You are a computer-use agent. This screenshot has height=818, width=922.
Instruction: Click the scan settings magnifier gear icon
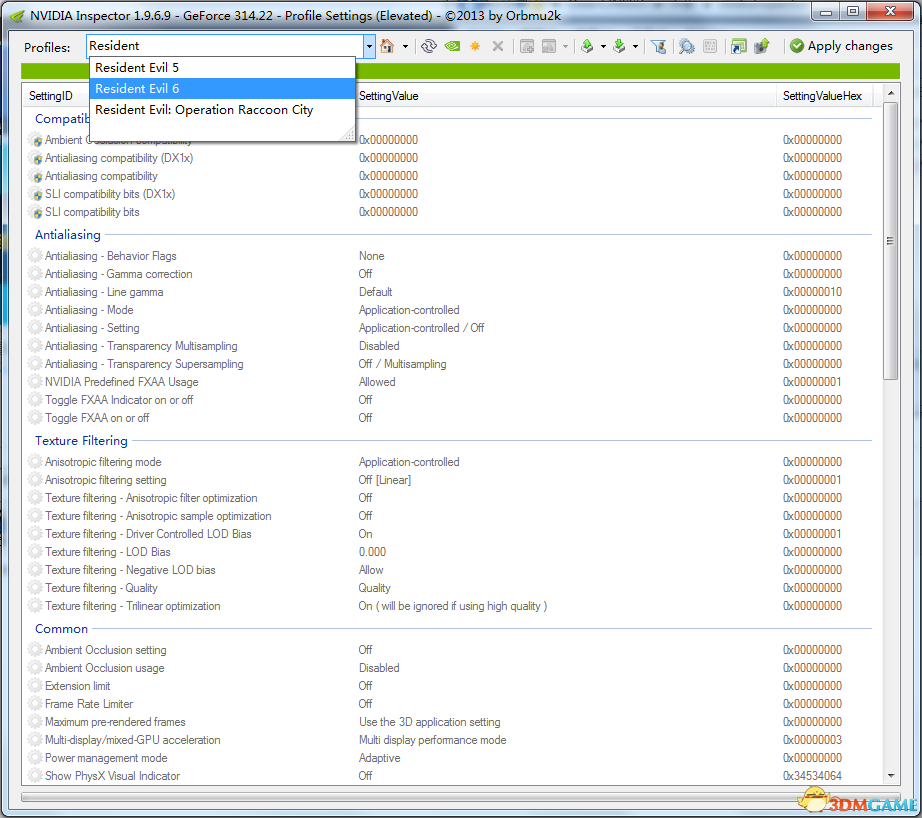tap(686, 46)
